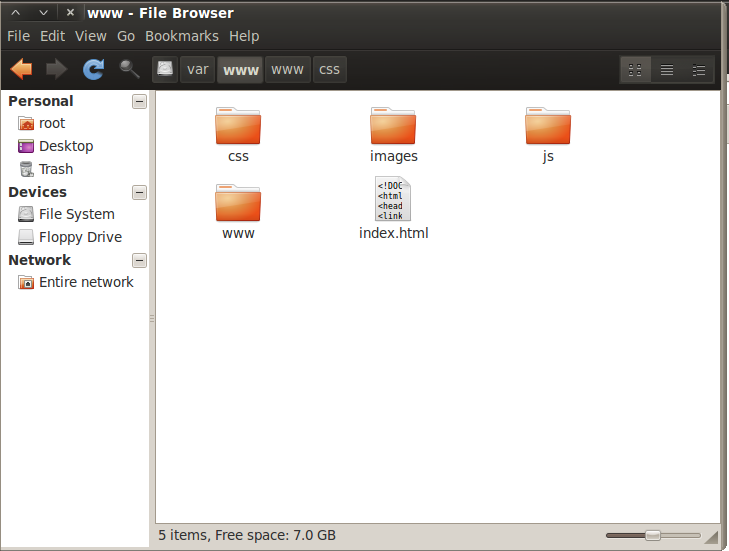Collapse the Personal section
Viewport: 729px width, 551px height.
coord(139,101)
